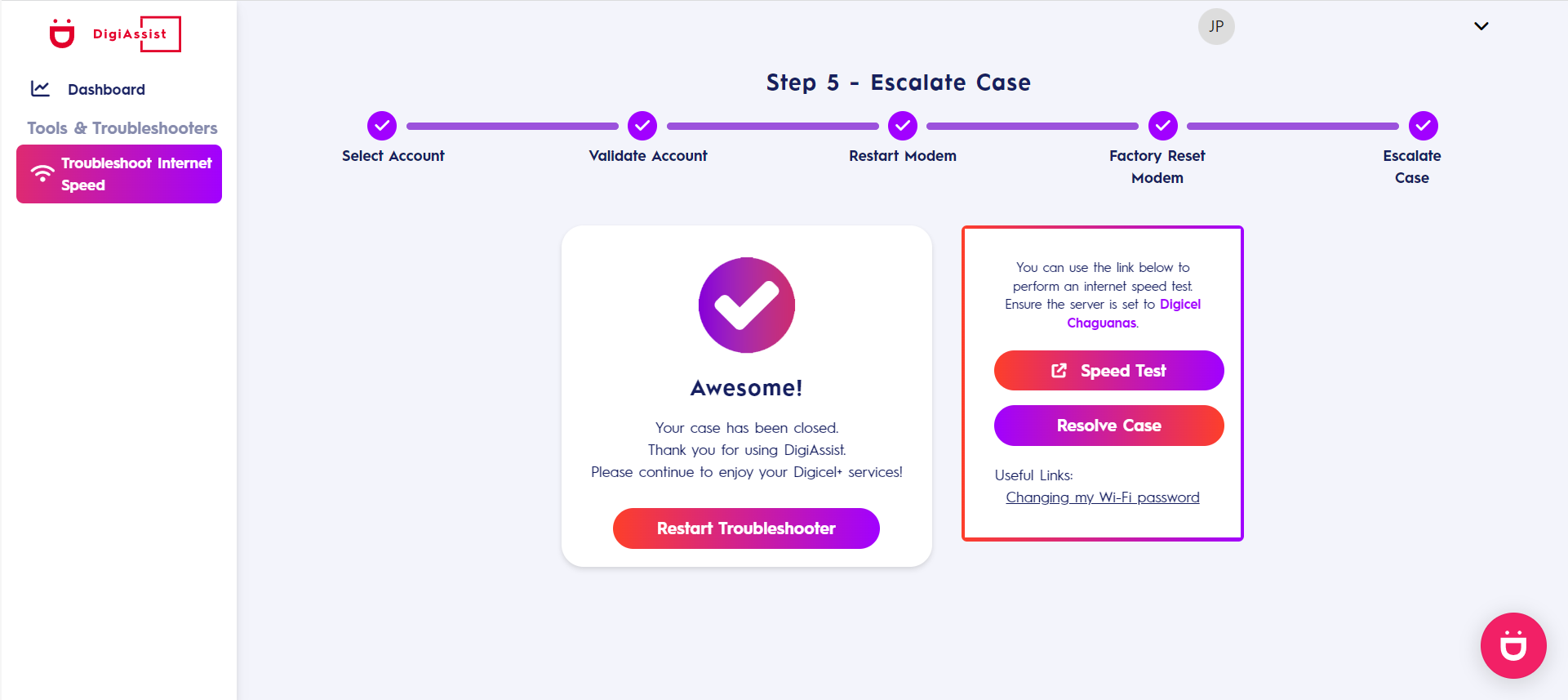The image size is (1568, 700).
Task: Open the Dashboard menu item
Action: click(x=106, y=89)
